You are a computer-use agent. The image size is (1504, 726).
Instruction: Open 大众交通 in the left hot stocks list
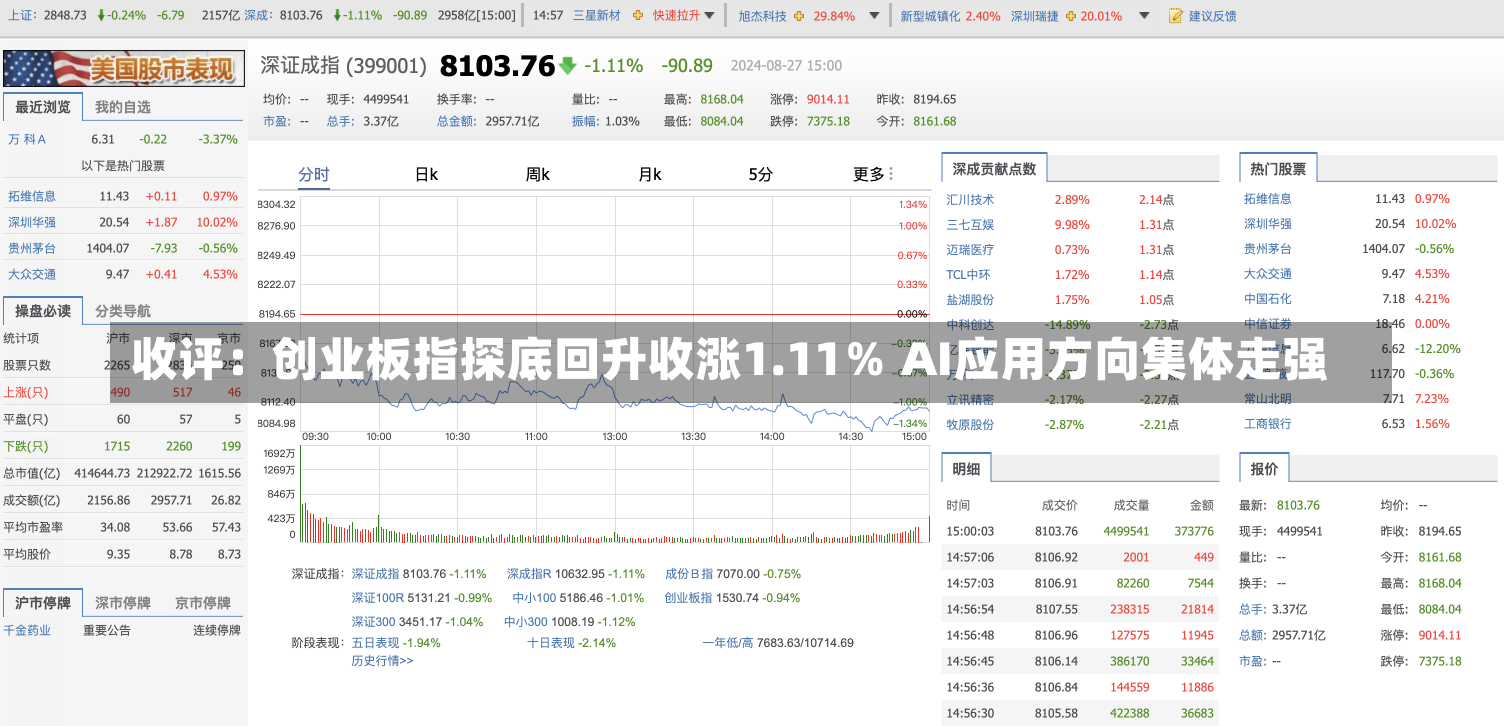32,274
